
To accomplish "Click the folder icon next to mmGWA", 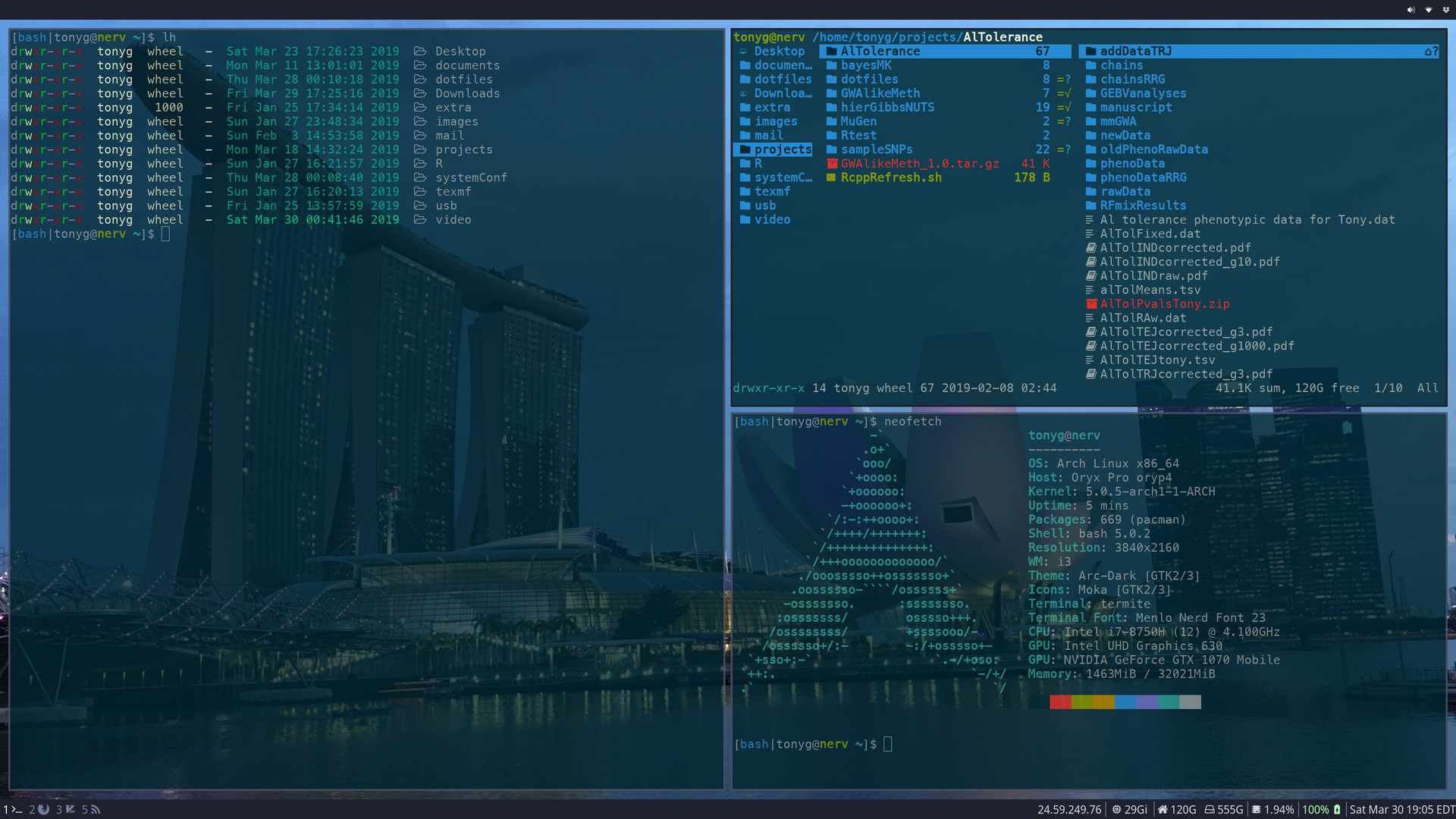I will [1090, 121].
